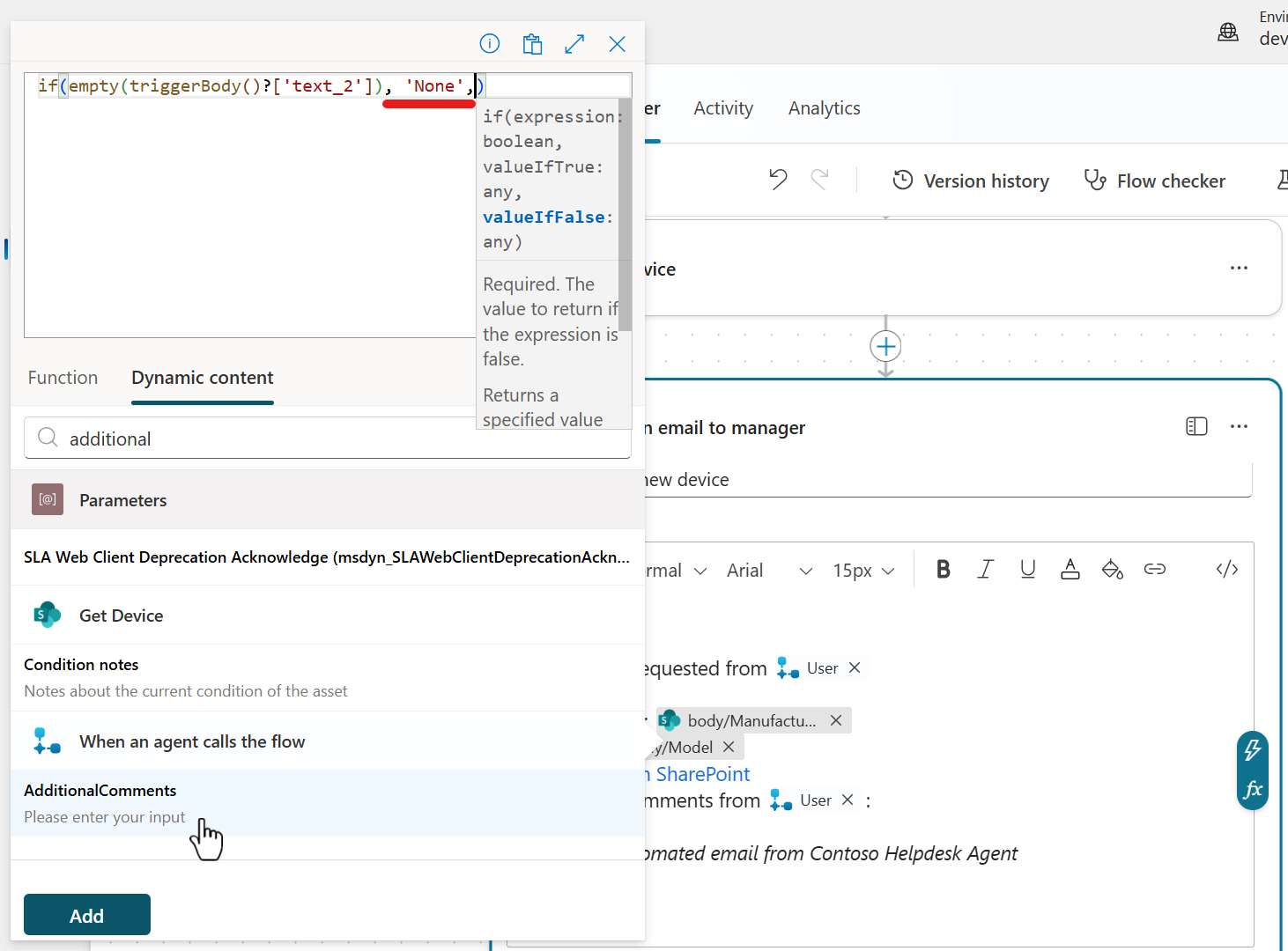Toggle bold text formatting
This screenshot has width=1288, height=951.
click(x=943, y=570)
